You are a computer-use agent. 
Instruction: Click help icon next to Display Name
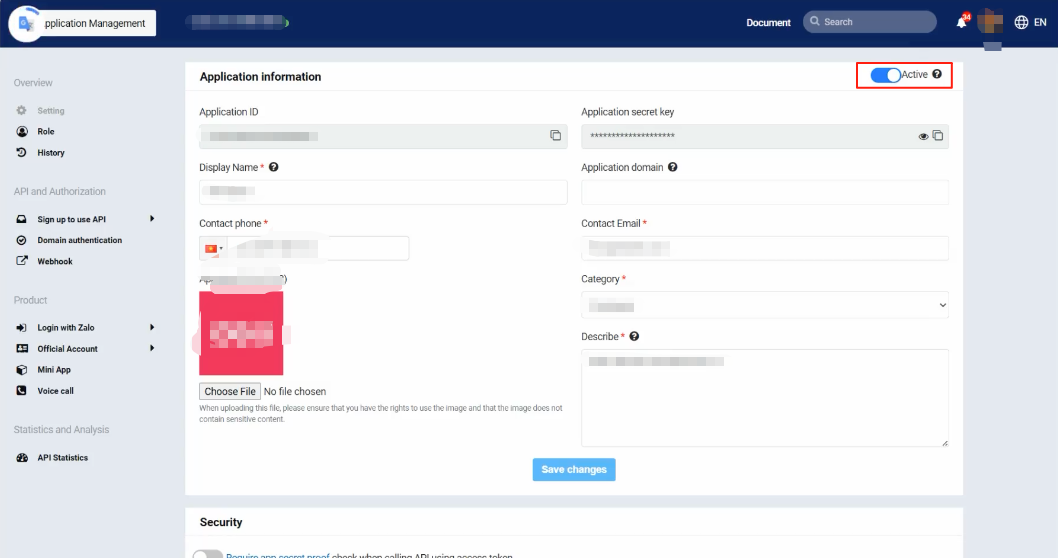click(273, 167)
